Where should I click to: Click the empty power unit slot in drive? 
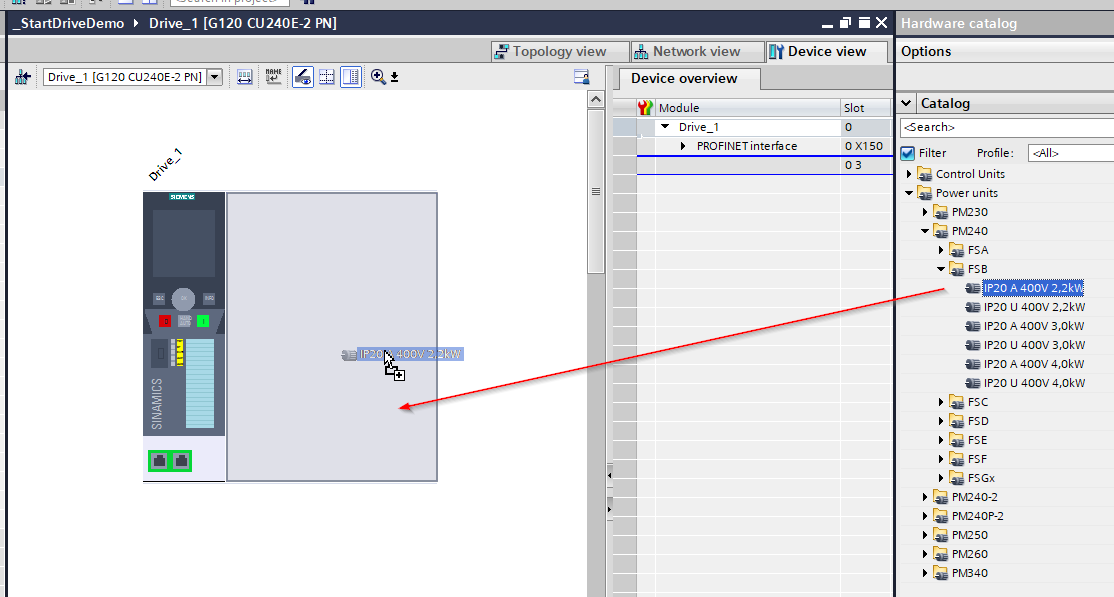click(x=332, y=337)
